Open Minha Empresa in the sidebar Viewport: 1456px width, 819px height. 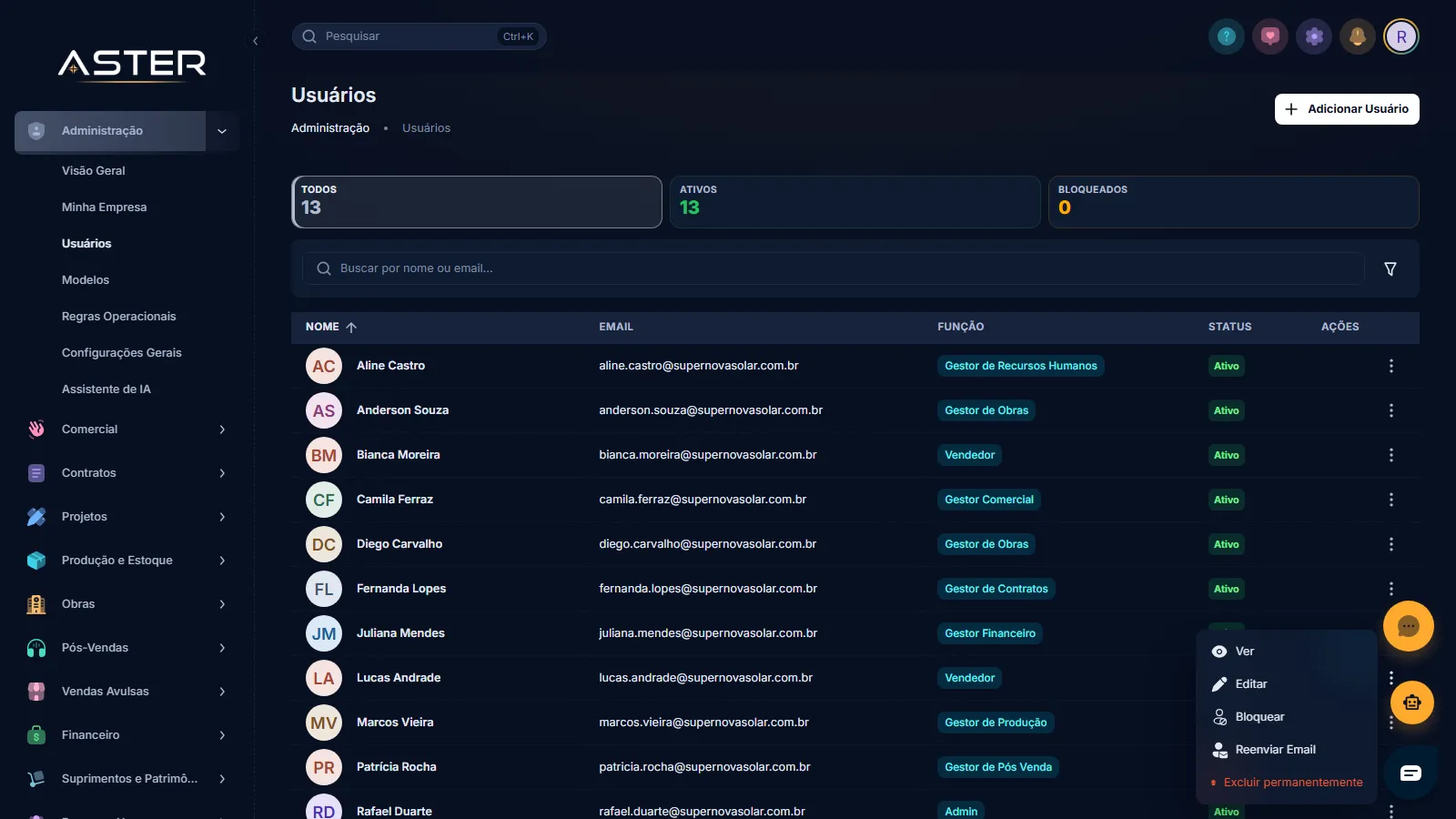coord(104,207)
